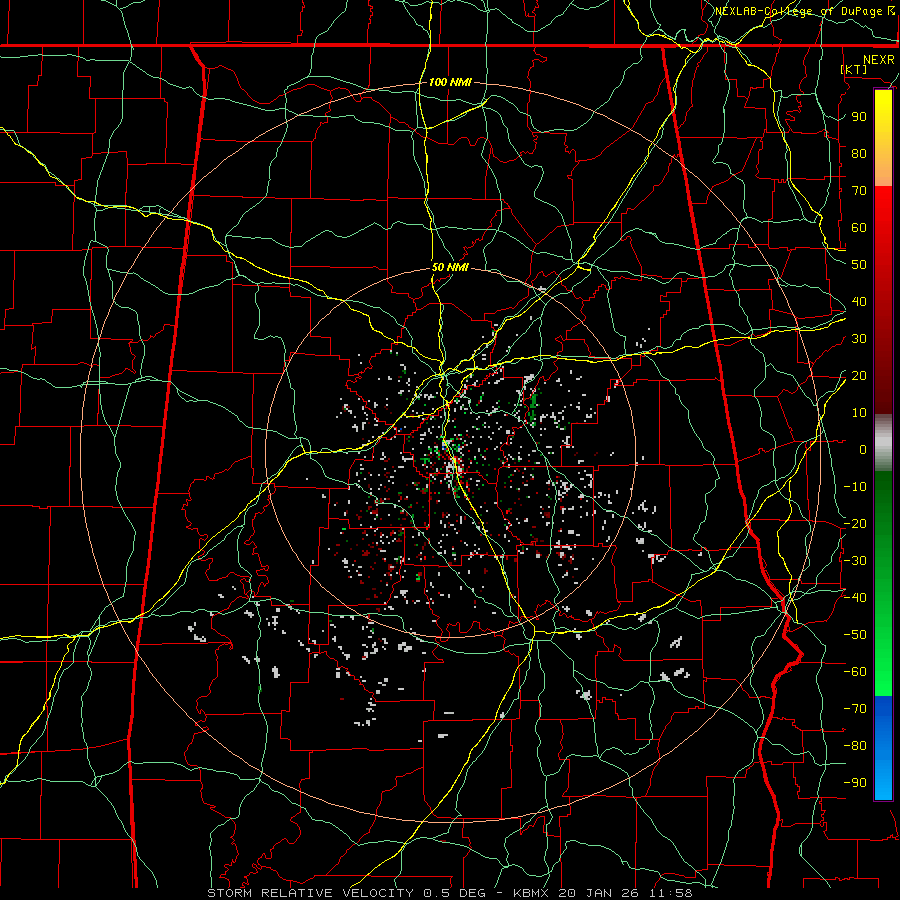Click the -60 value on velocity scale
Viewport: 900px width, 900px height.
pyautogui.click(x=855, y=672)
